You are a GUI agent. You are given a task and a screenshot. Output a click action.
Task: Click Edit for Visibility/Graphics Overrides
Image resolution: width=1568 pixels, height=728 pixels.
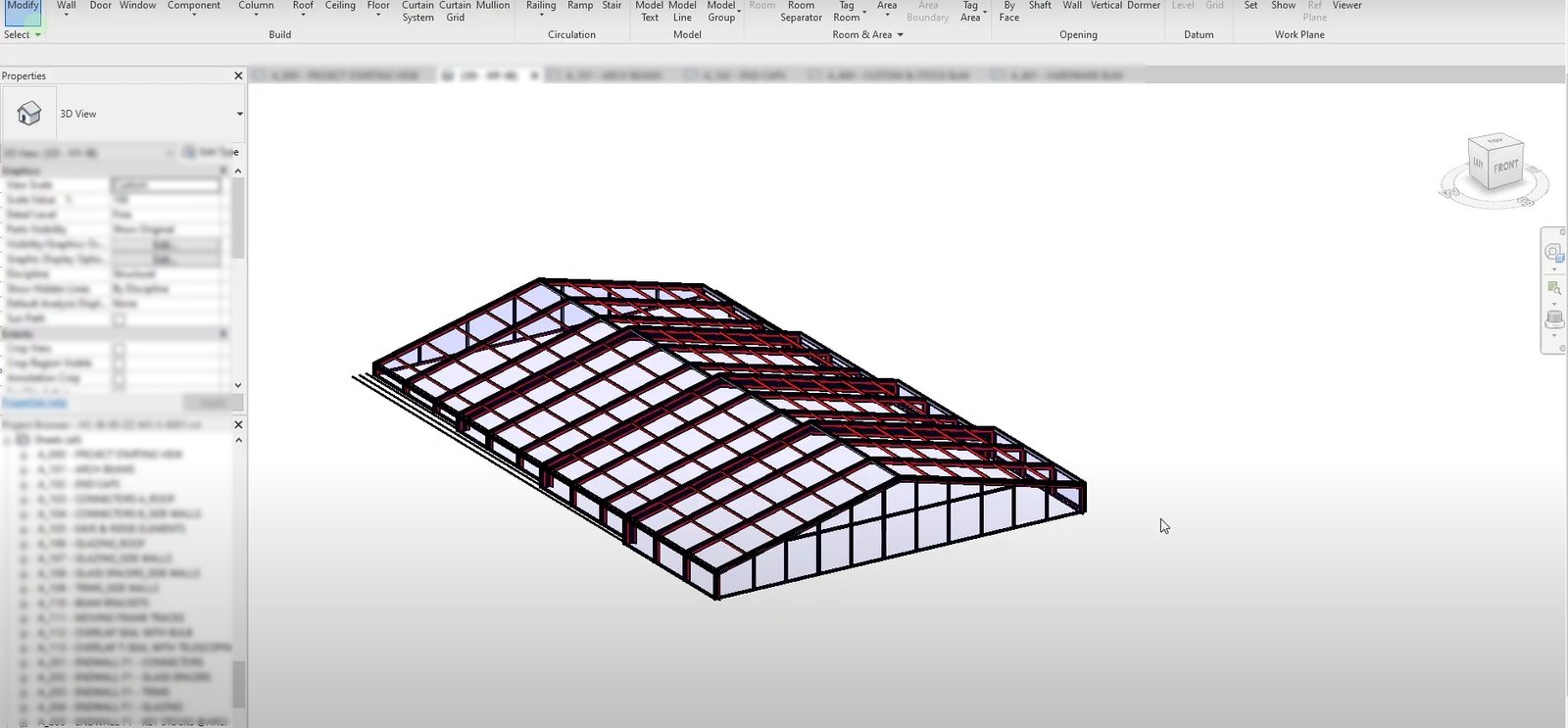coord(166,244)
